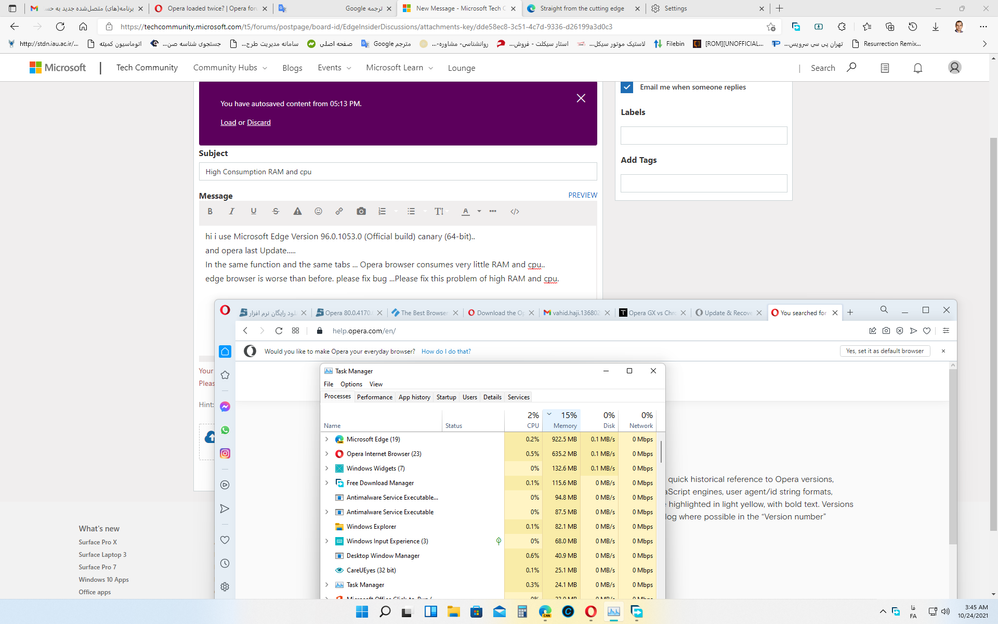Screen dimensions: 998x624
Task: Expand Free Download Manager process row
Action: (327, 483)
